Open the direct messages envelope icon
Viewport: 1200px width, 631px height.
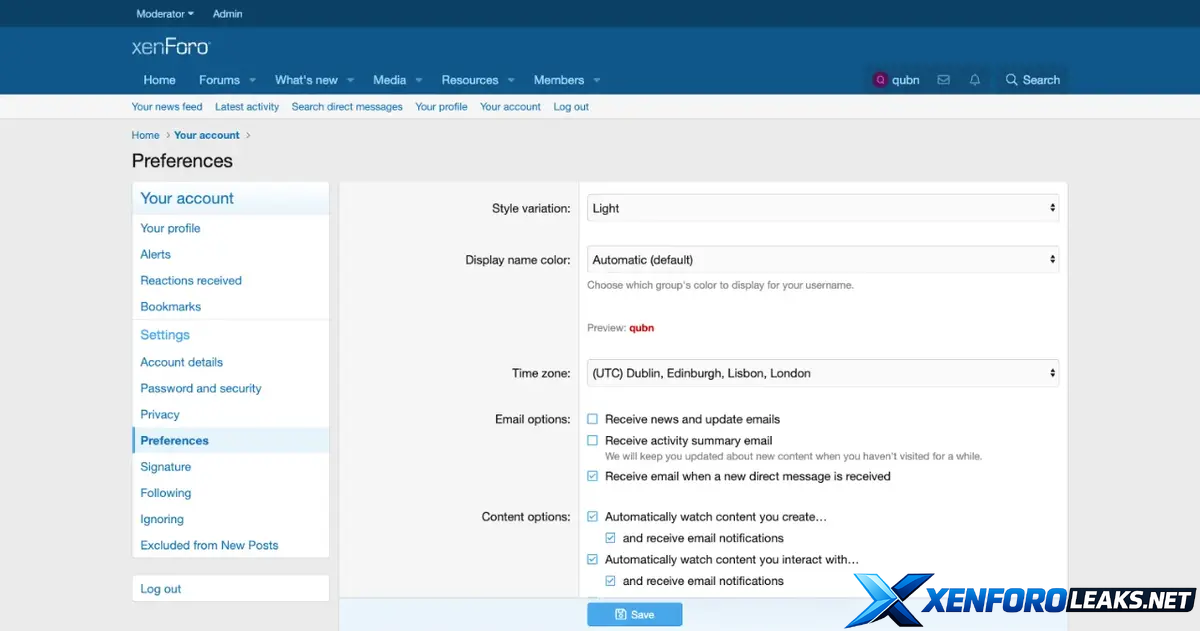943,80
